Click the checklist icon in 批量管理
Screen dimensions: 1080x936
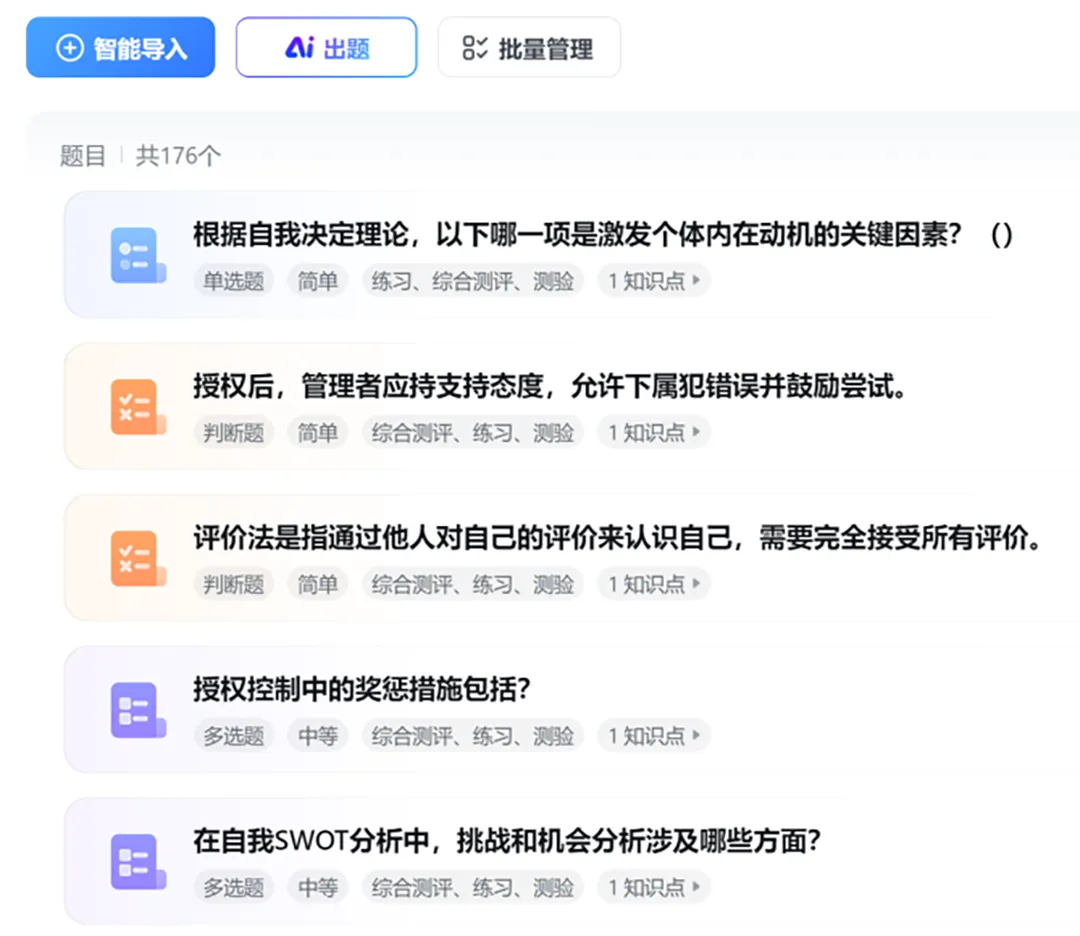pyautogui.click(x=475, y=48)
